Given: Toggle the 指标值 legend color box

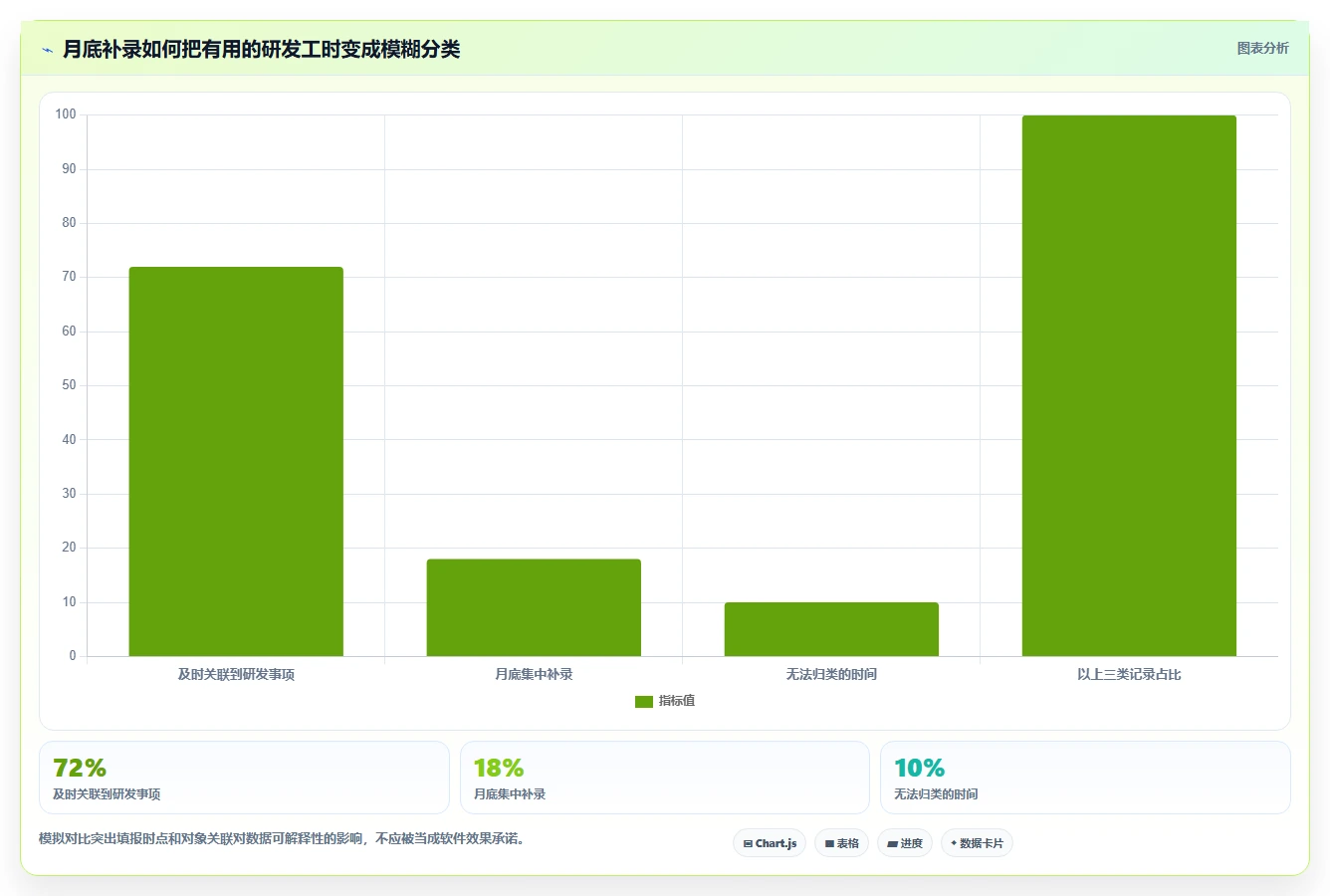Looking at the screenshot, I should click(644, 702).
